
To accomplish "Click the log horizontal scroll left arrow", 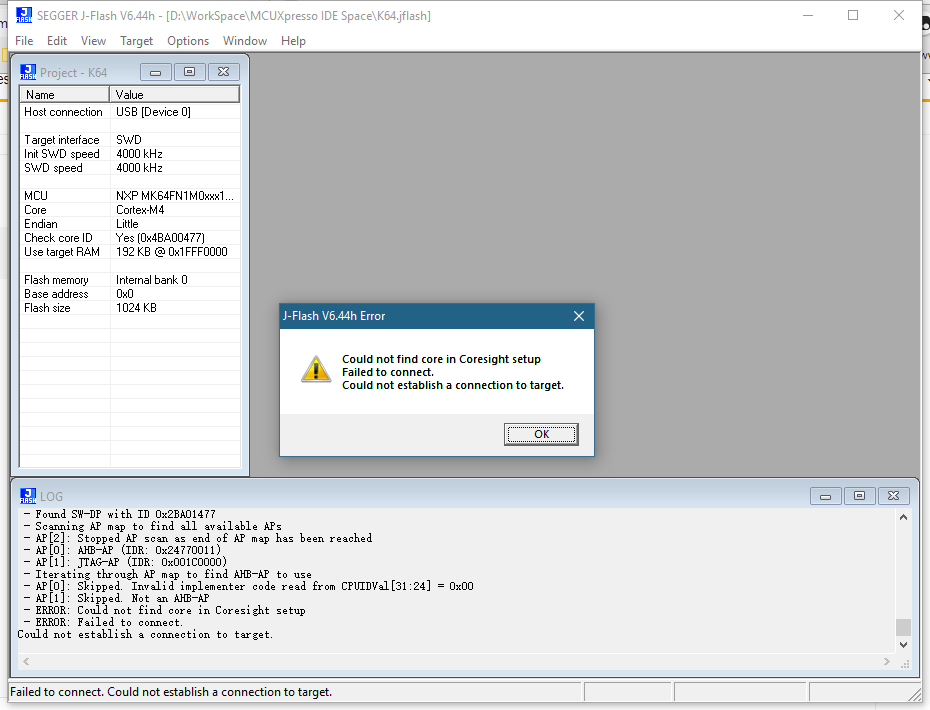I will point(26,661).
